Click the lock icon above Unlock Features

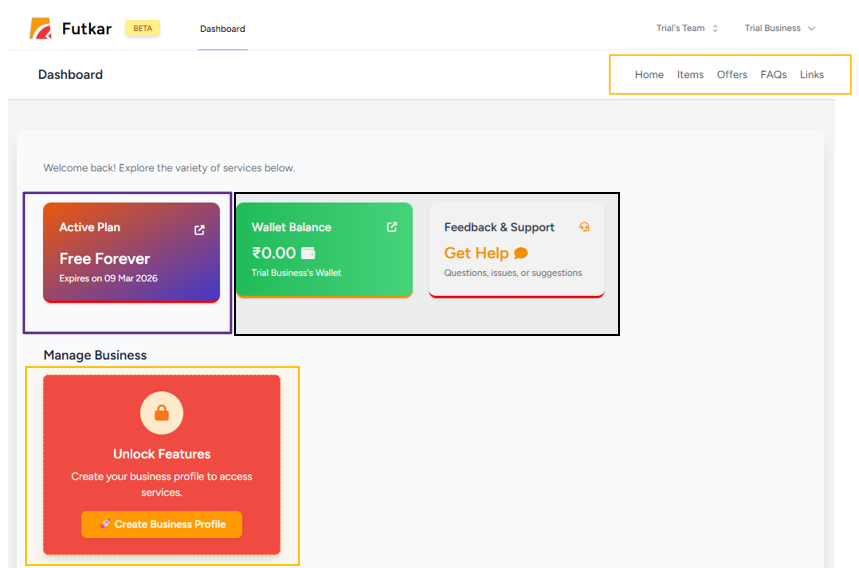coord(162,412)
